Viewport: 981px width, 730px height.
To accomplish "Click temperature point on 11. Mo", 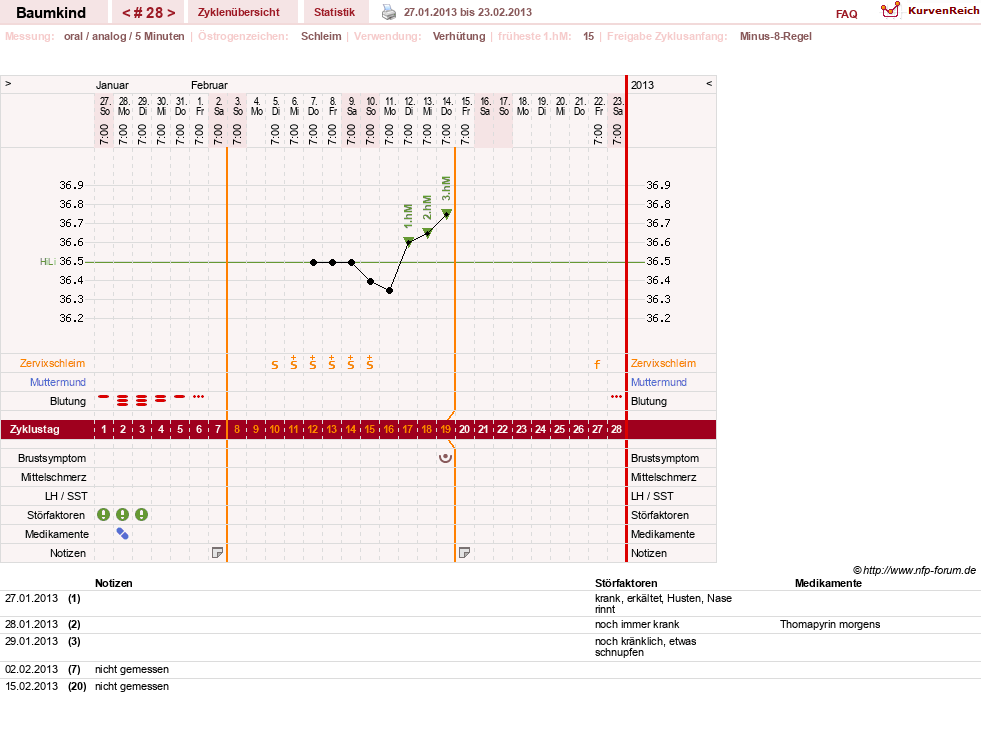I will [x=389, y=290].
